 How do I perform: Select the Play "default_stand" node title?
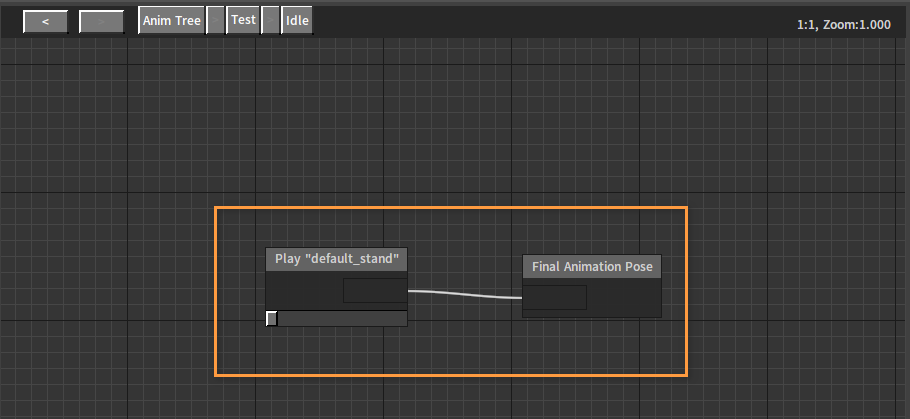pyautogui.click(x=337, y=259)
